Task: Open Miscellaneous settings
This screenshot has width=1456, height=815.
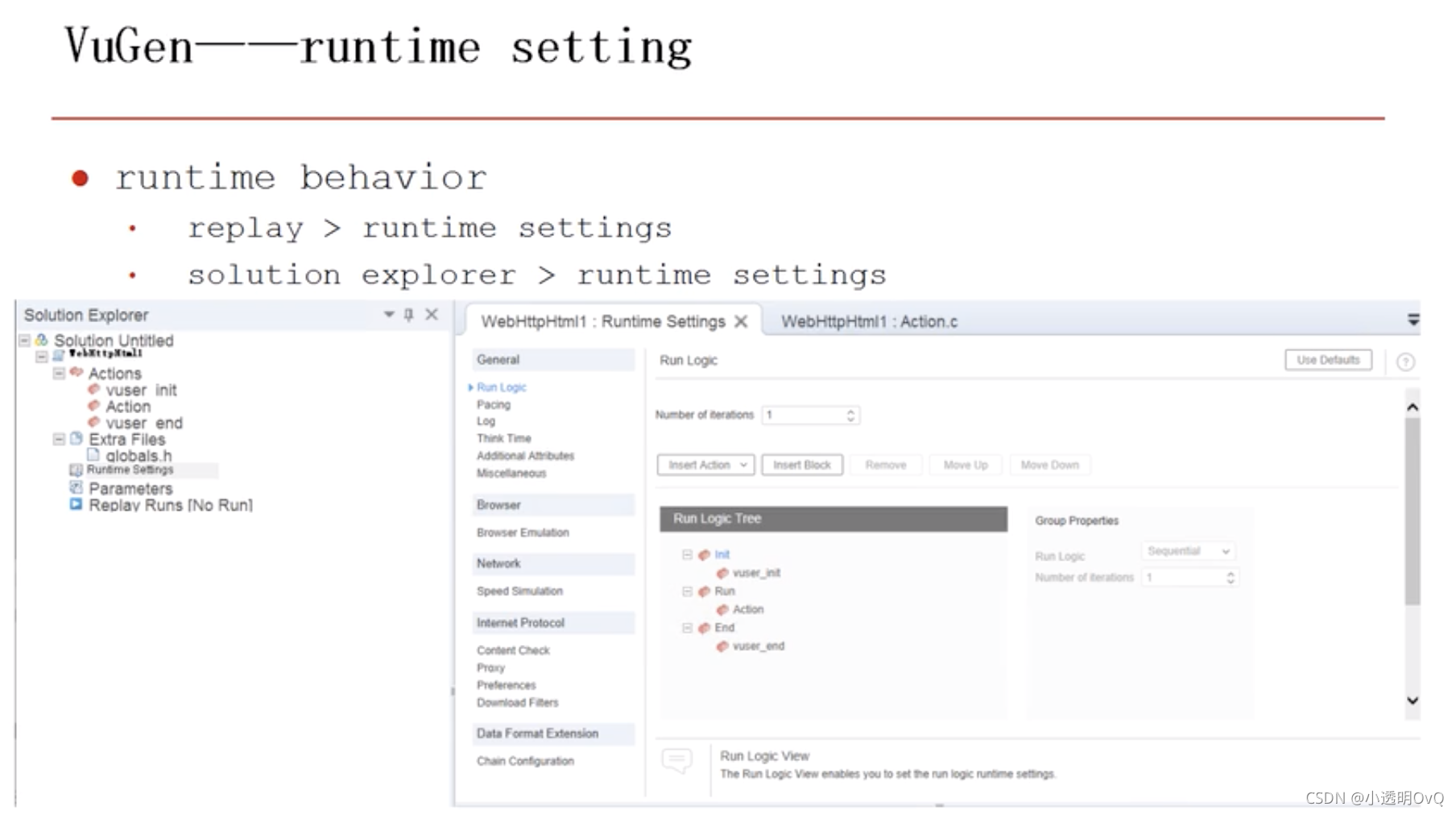Action: click(511, 474)
